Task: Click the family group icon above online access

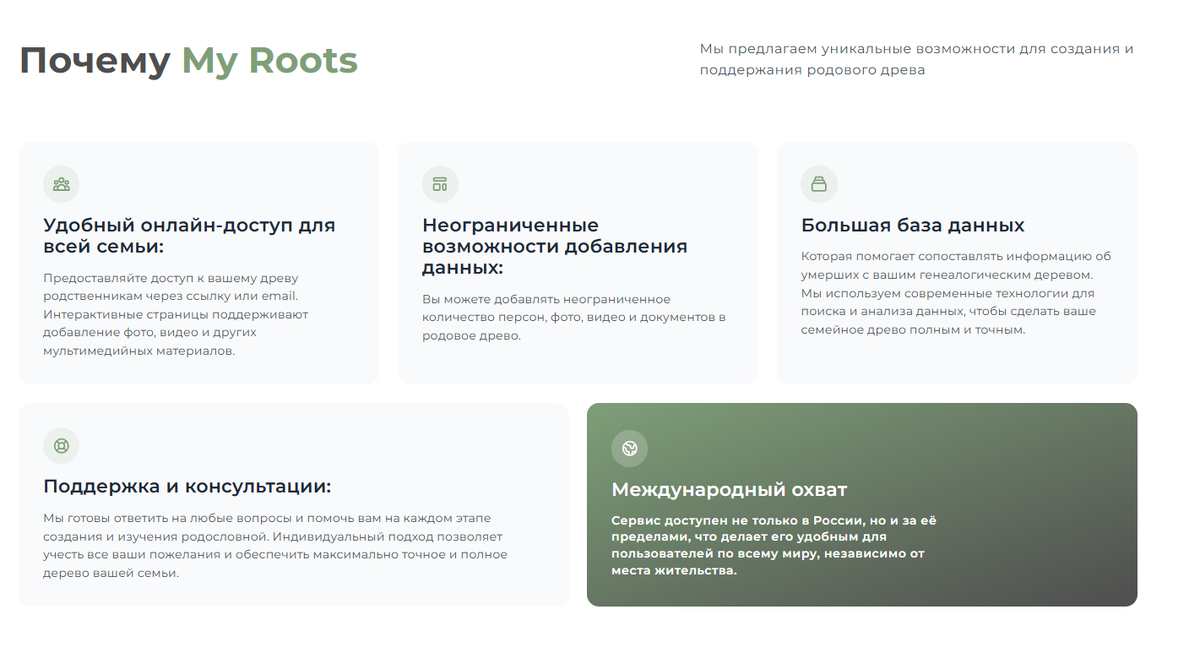Action: (61, 184)
